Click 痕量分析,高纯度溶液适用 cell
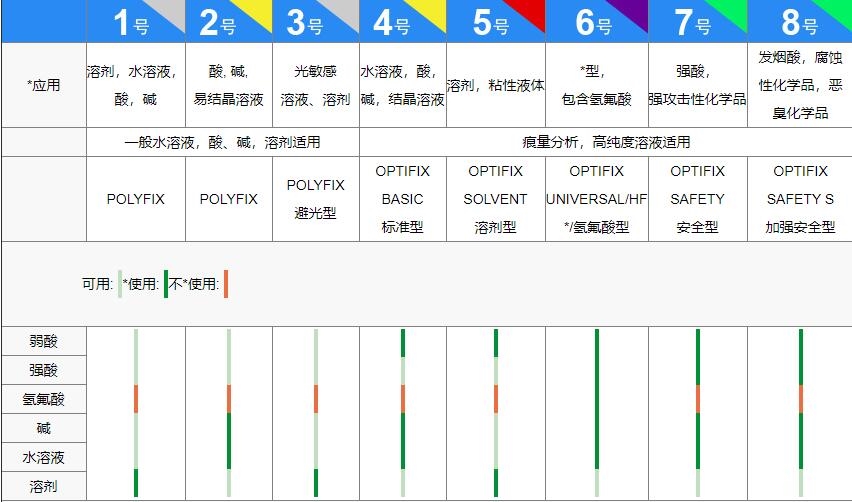The image size is (852, 502). (606, 142)
